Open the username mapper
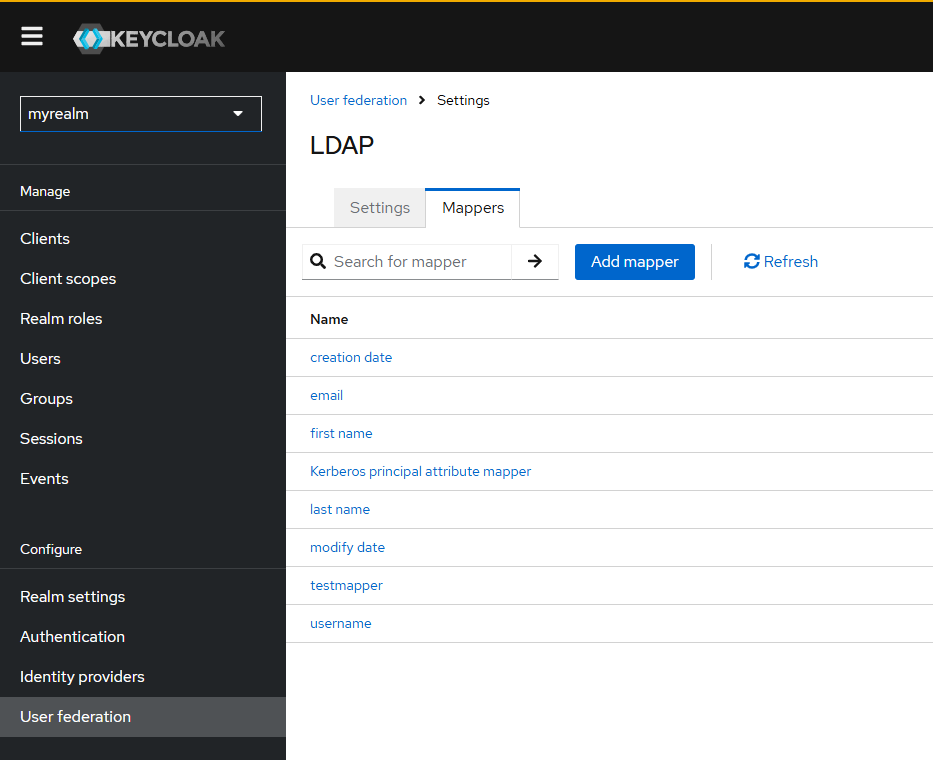The width and height of the screenshot is (933, 760). pyautogui.click(x=340, y=623)
